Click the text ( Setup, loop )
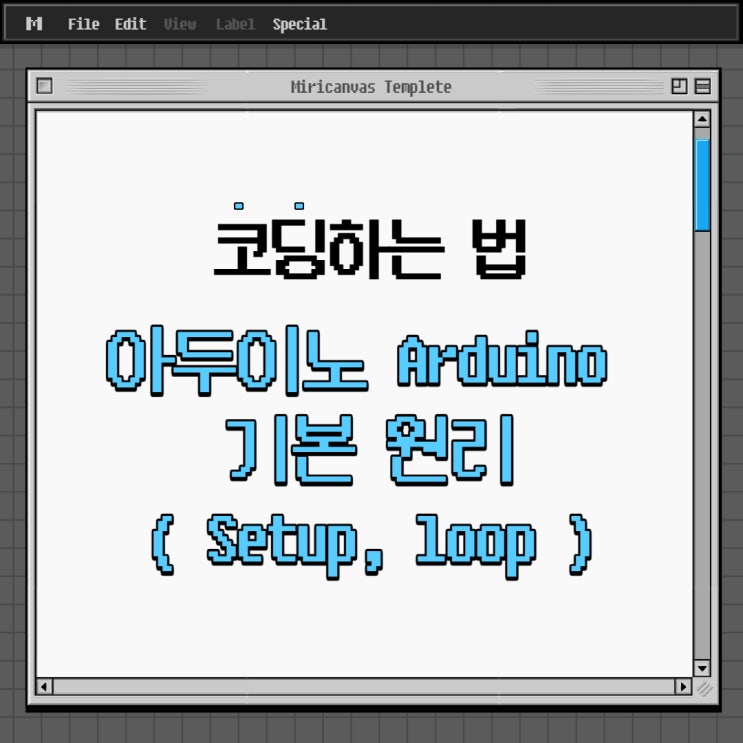Image resolution: width=743 pixels, height=743 pixels. (372, 546)
